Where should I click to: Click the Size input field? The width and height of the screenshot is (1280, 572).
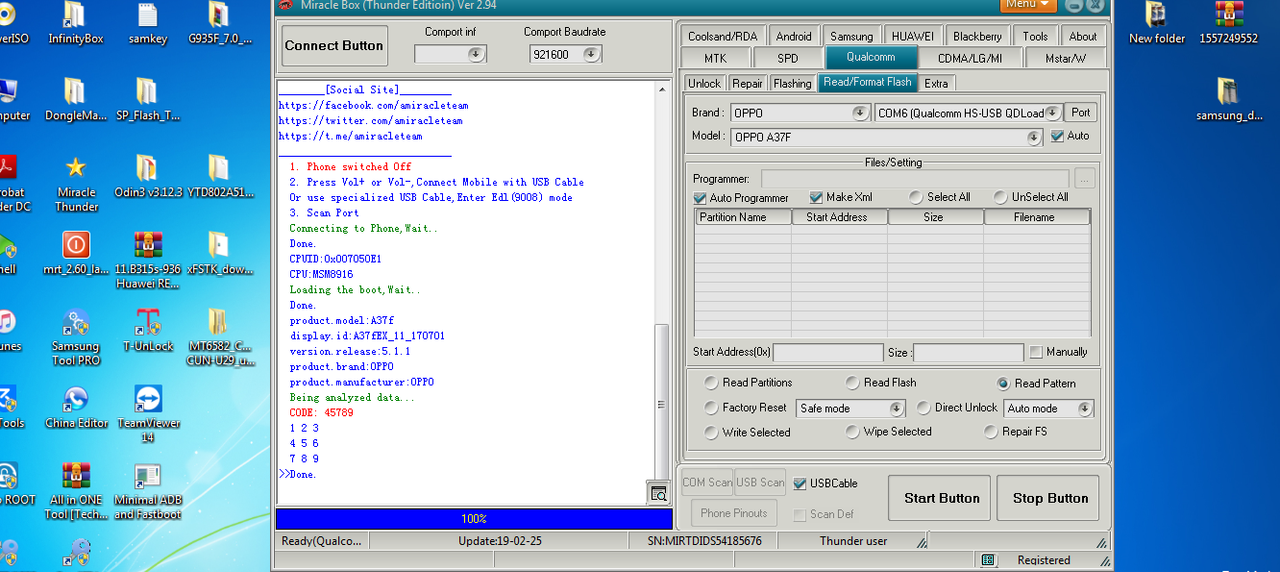pyautogui.click(x=968, y=352)
